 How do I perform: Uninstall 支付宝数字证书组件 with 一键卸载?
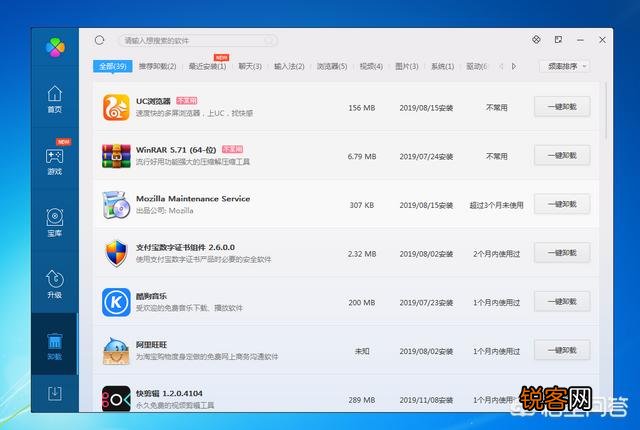tap(562, 253)
